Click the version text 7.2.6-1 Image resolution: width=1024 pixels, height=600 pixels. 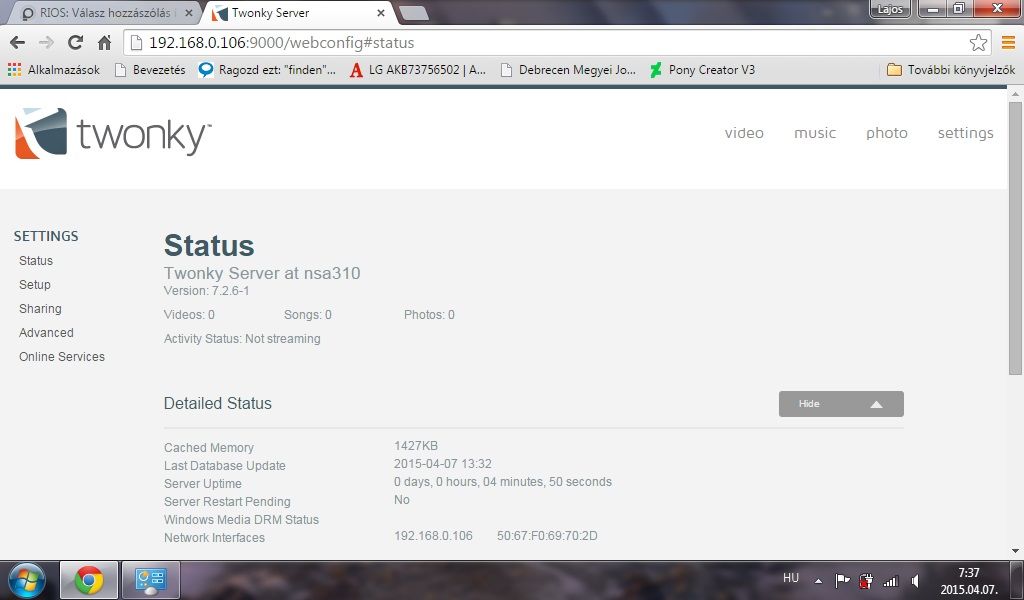pos(231,291)
